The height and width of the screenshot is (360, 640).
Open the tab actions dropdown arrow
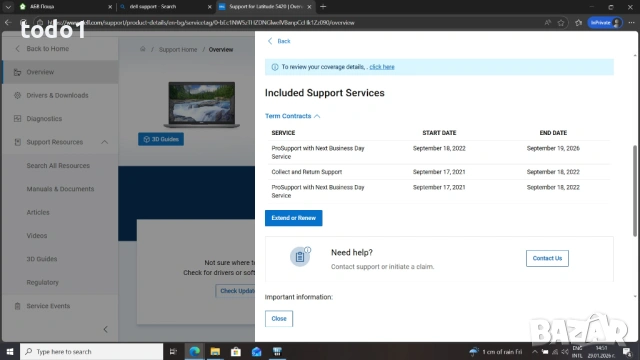pyautogui.click(x=8, y=7)
